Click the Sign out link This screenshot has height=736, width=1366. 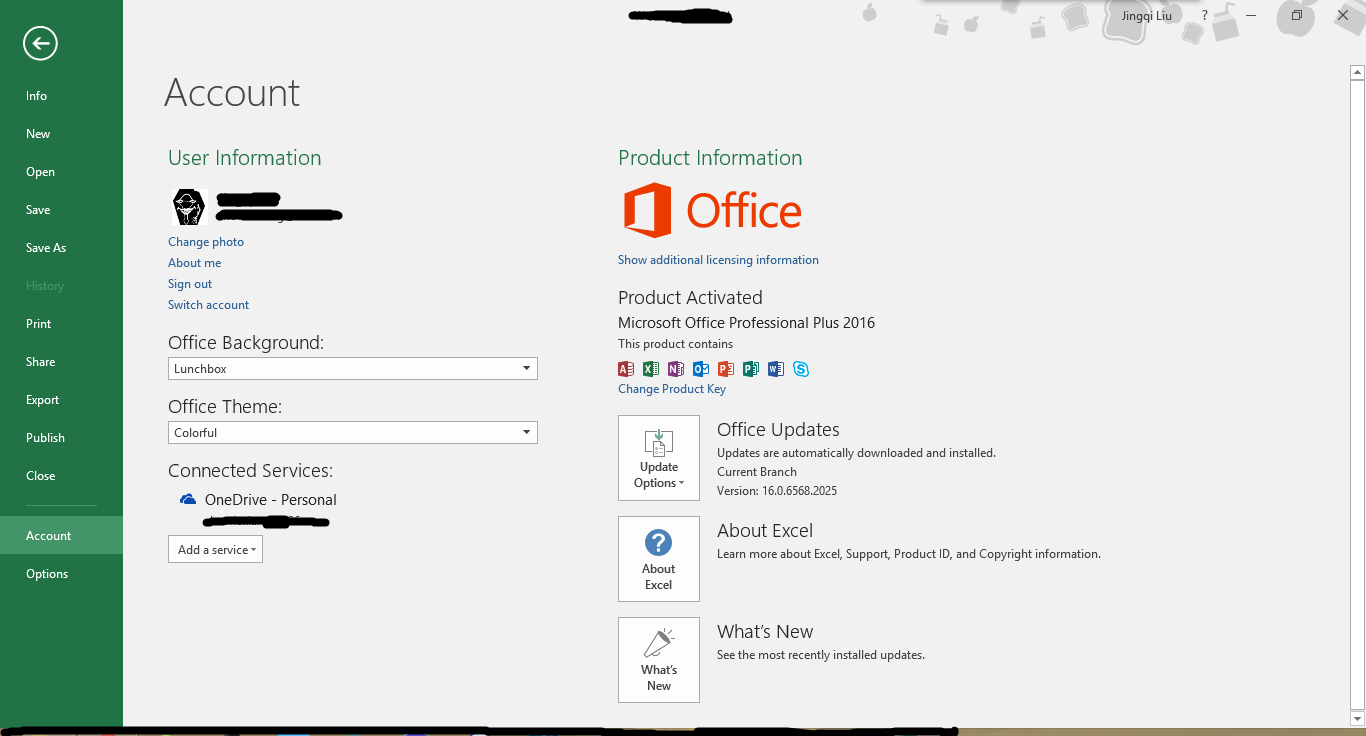190,284
